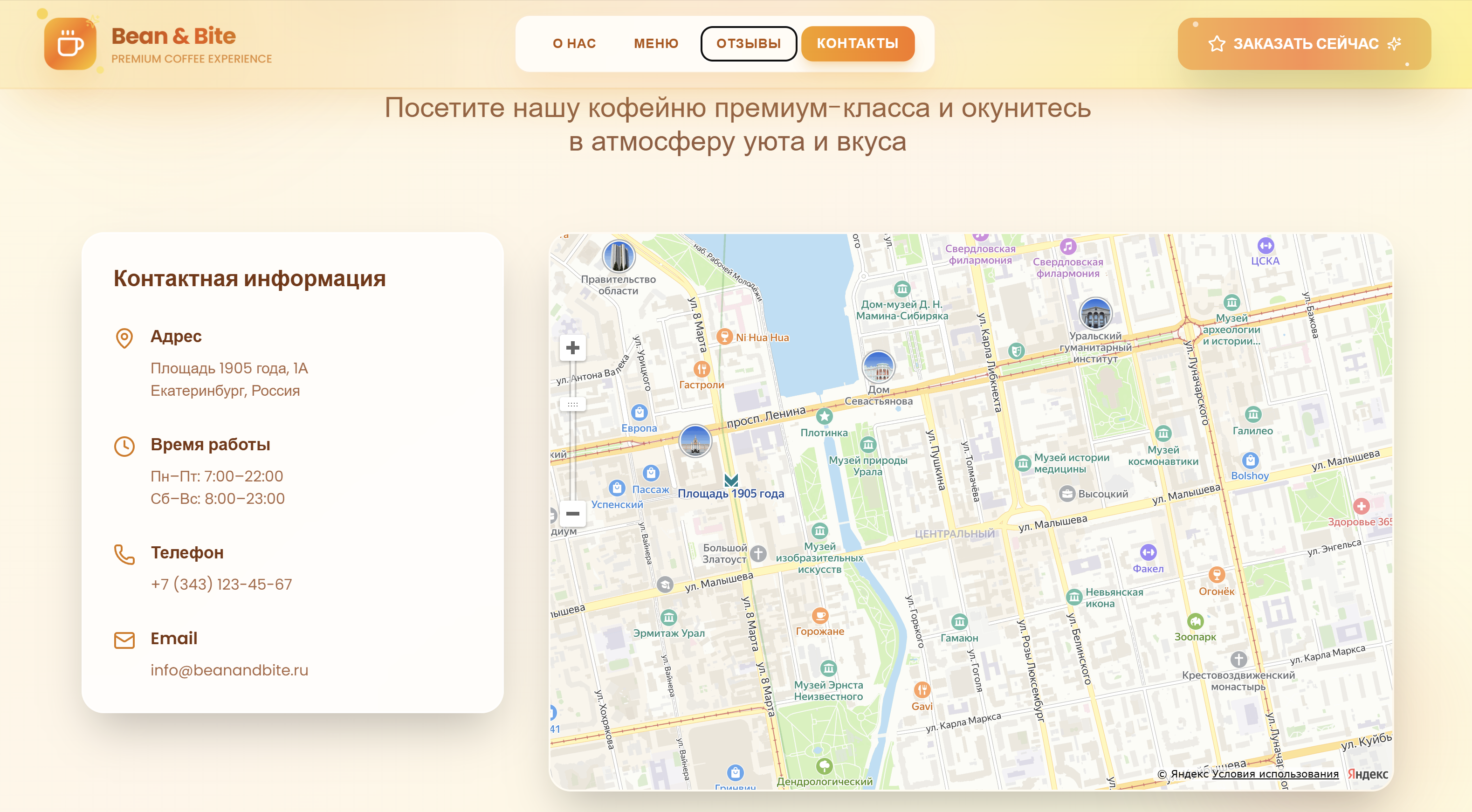
Task: Click the Правительство области photo marker
Action: [x=618, y=256]
